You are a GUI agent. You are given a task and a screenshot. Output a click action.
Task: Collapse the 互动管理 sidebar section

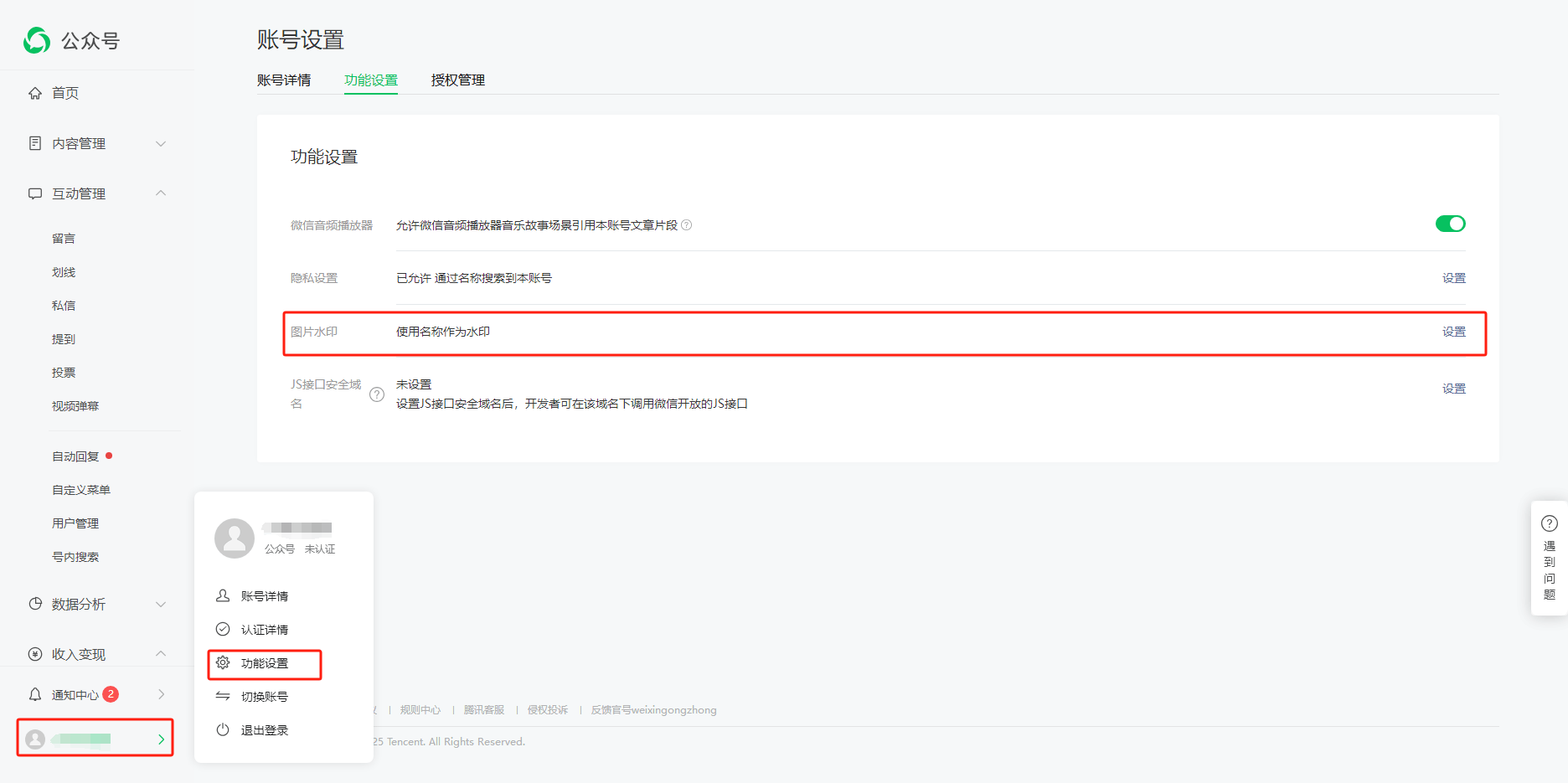tap(161, 193)
